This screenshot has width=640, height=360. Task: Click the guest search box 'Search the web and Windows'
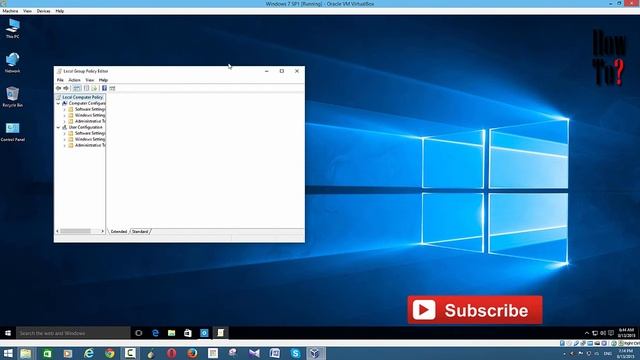click(x=73, y=333)
